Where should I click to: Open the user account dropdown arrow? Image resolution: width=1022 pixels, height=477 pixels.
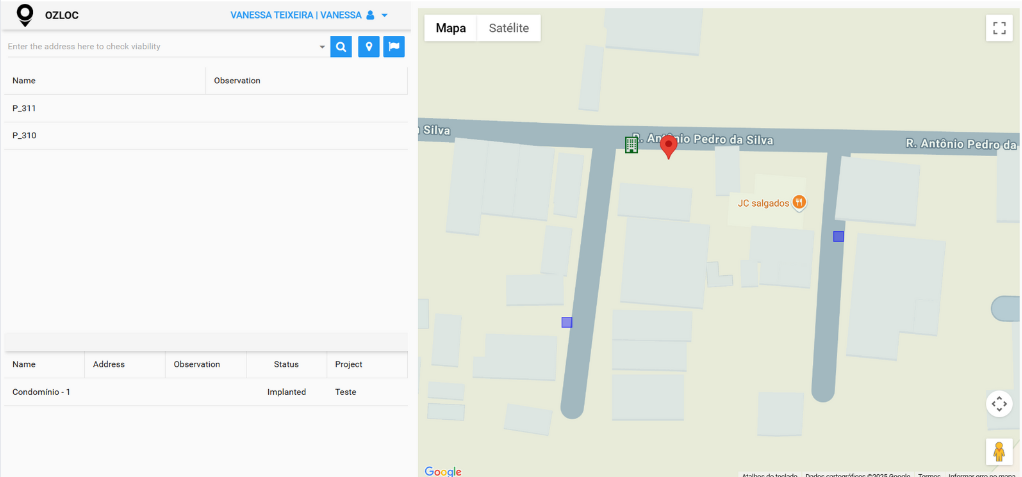click(385, 16)
